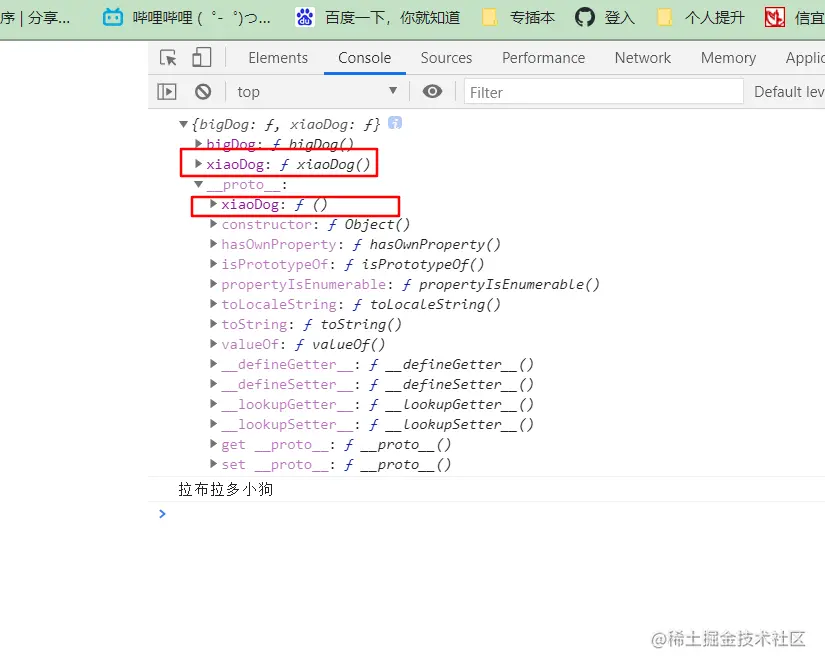Open the Default levels dropdown

coord(789,92)
